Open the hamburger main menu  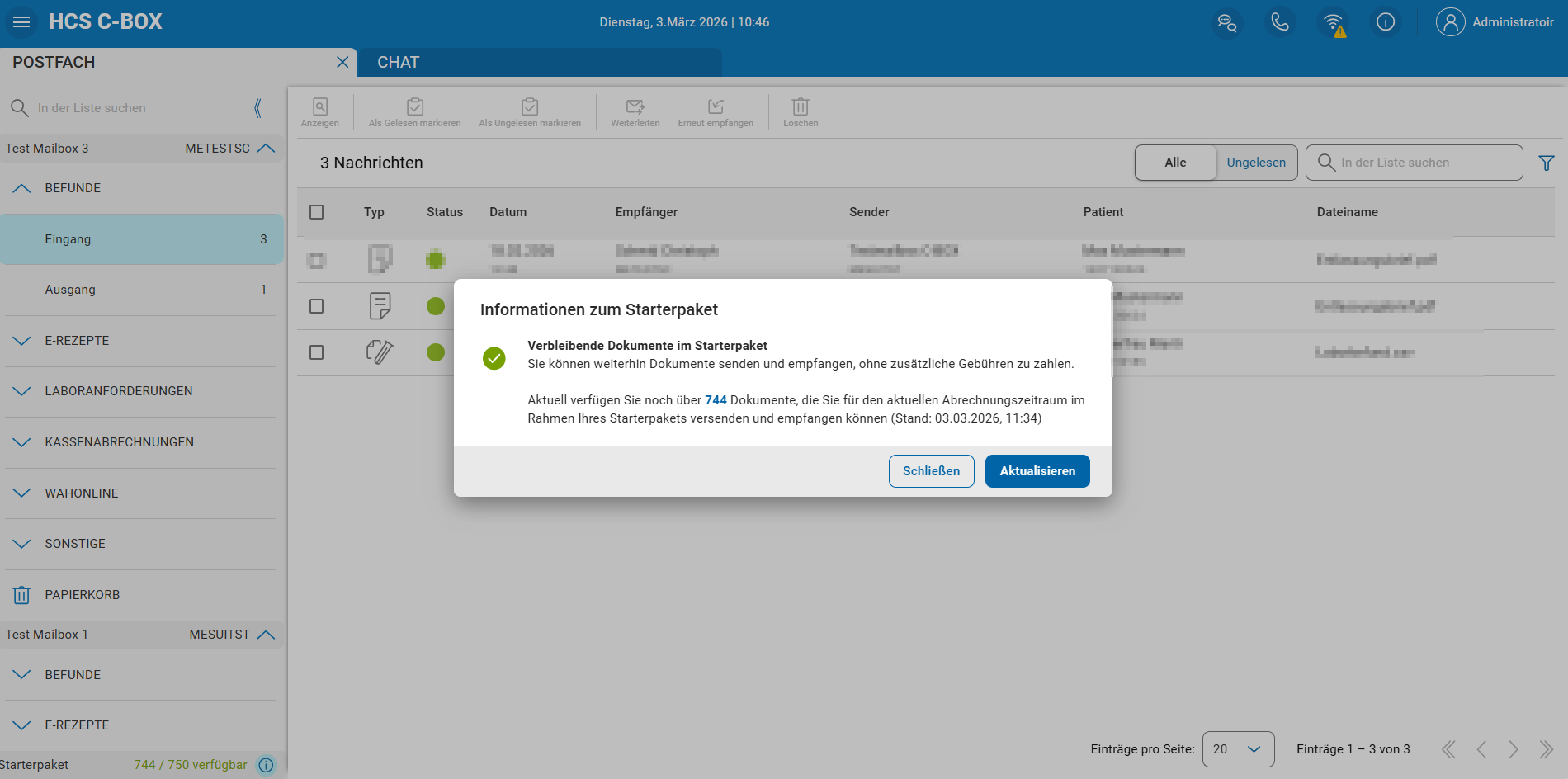(x=21, y=22)
